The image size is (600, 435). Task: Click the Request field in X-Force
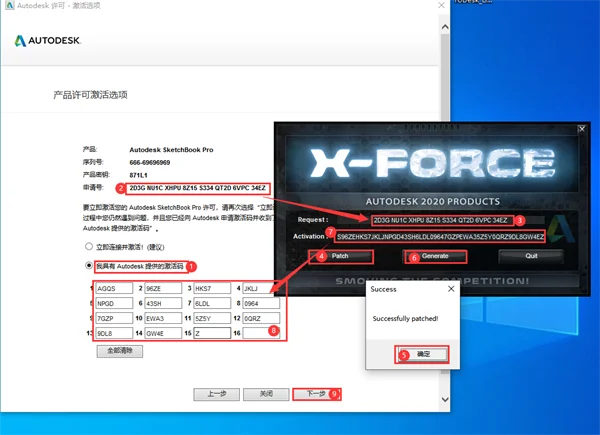pos(442,220)
